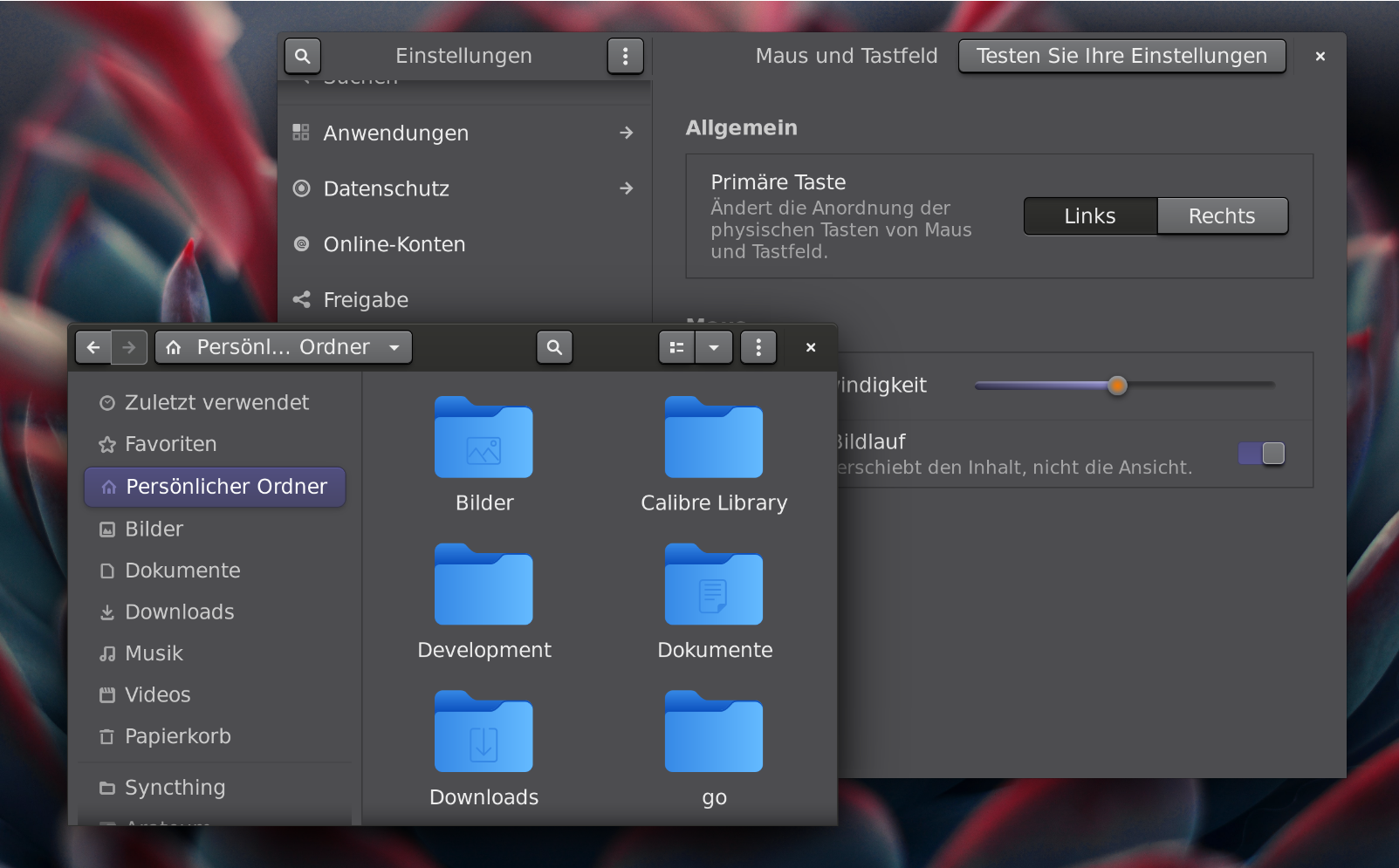Click the mouse speed slider handle
Viewport: 1399px width, 868px height.
[x=1117, y=386]
